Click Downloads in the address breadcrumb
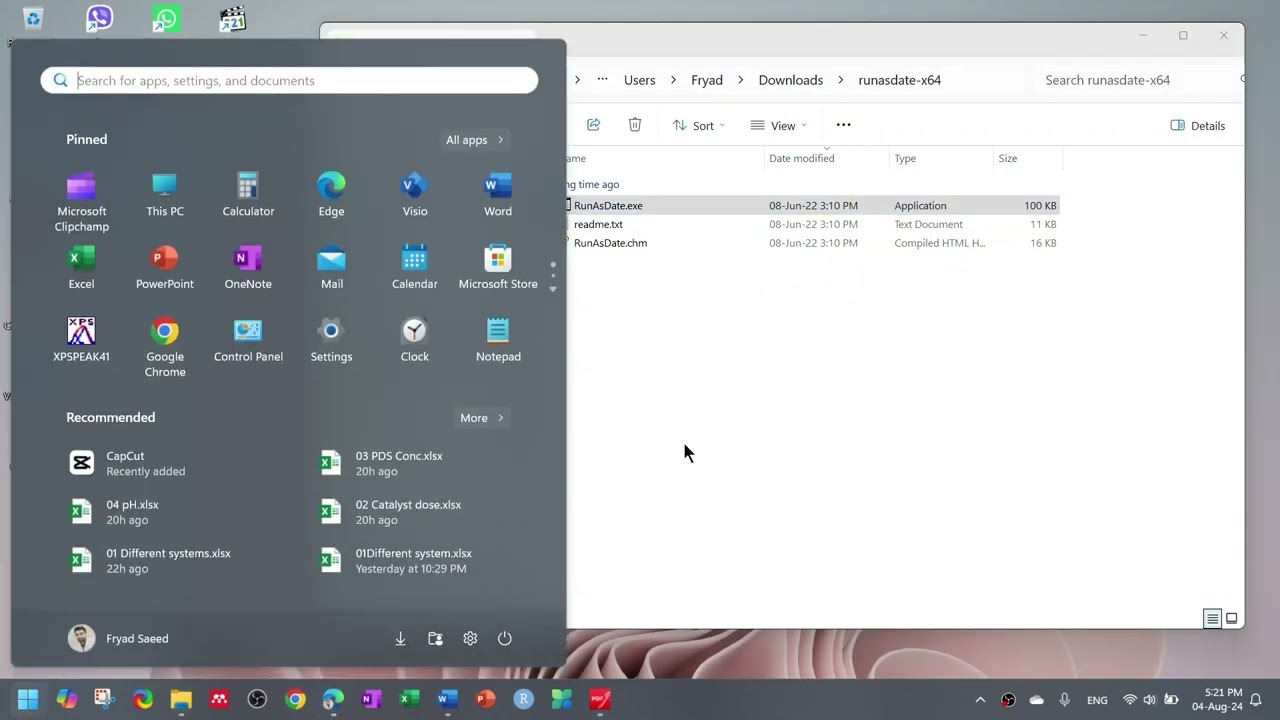This screenshot has height=720, width=1280. tap(791, 80)
